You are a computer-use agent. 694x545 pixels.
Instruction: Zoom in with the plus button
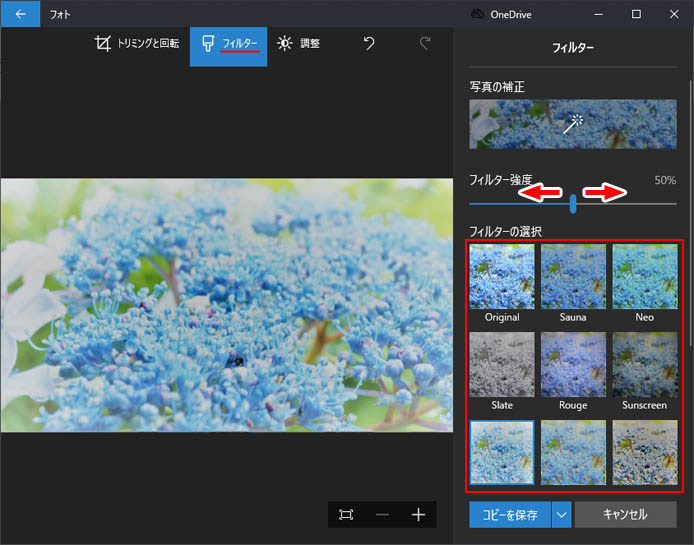tap(418, 514)
